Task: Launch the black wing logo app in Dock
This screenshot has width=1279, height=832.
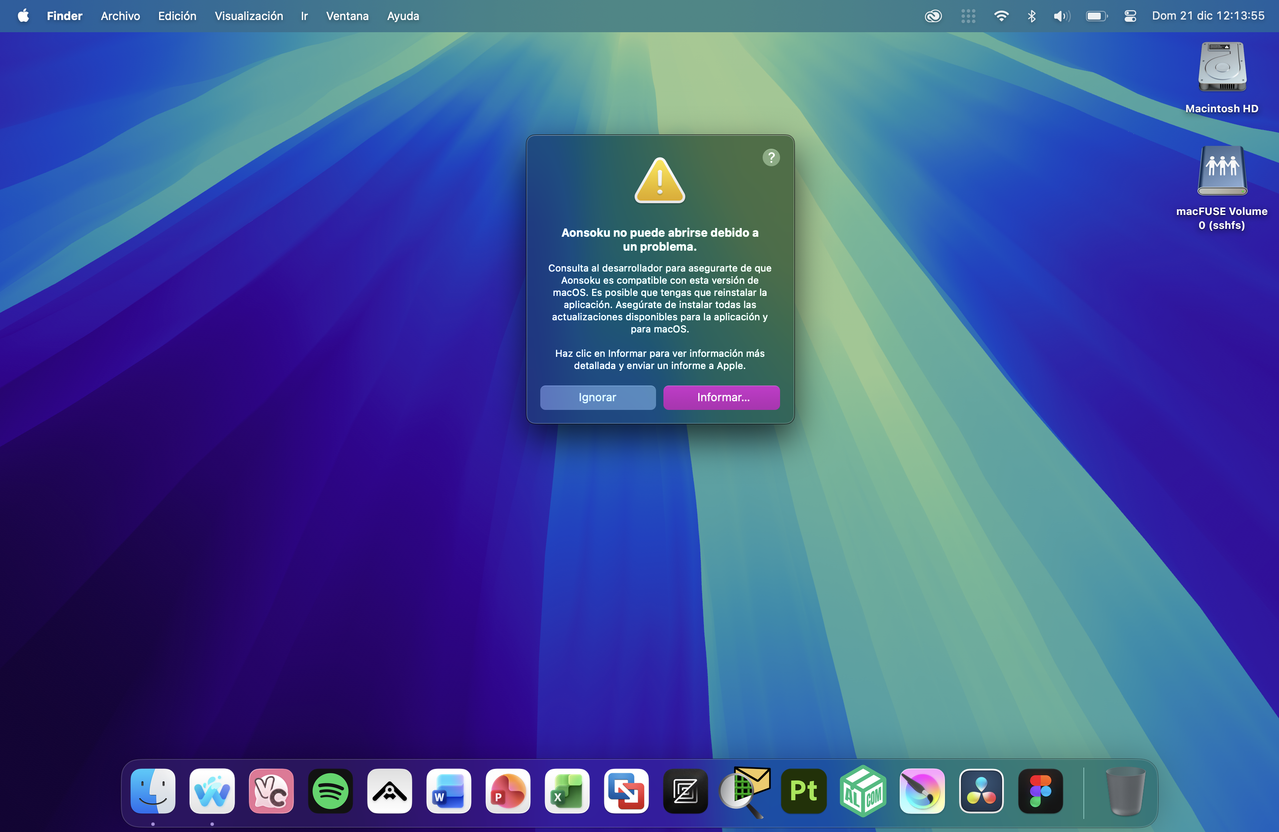Action: [390, 791]
